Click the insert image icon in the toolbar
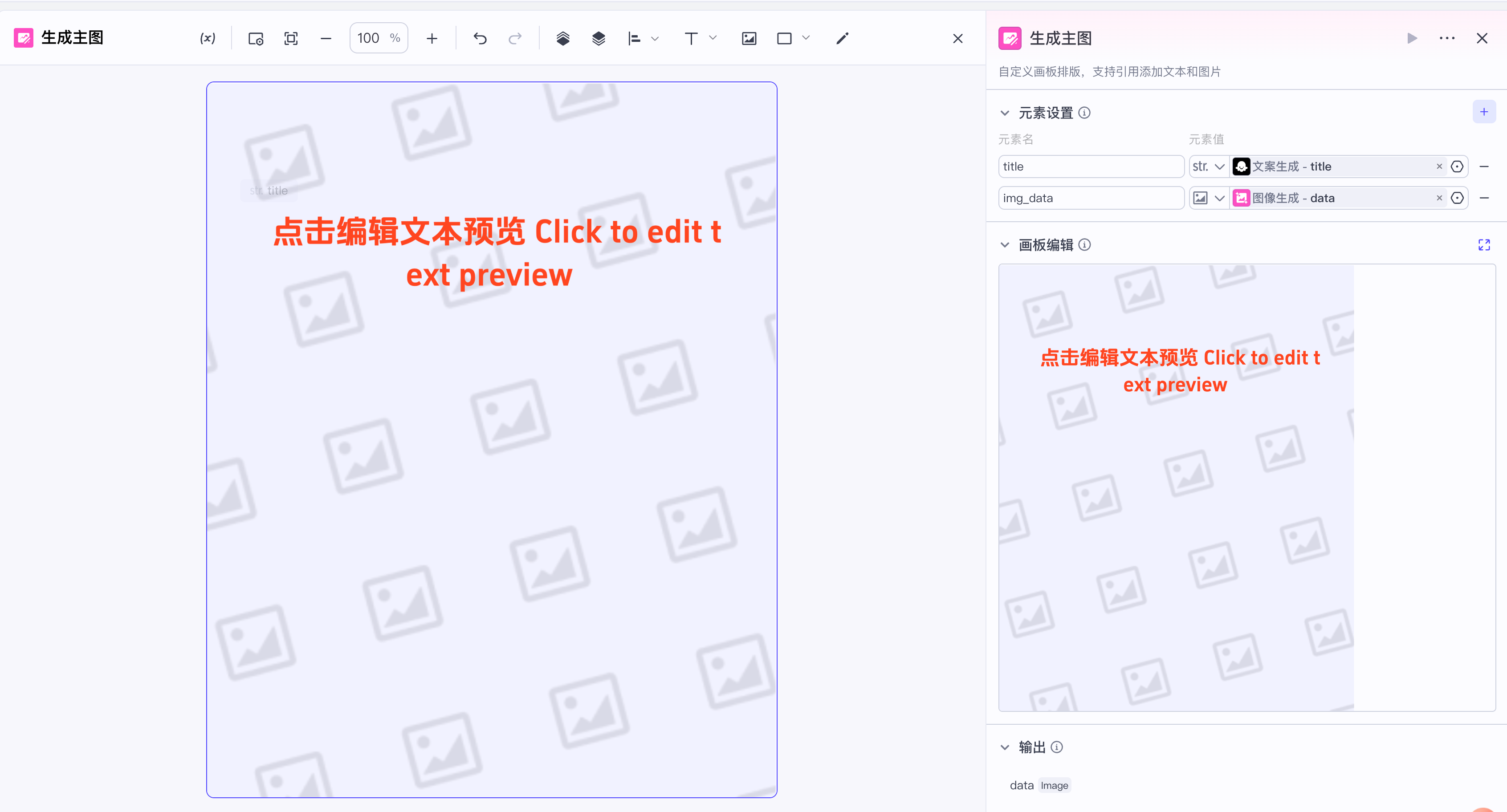This screenshot has height=812, width=1507. point(749,39)
